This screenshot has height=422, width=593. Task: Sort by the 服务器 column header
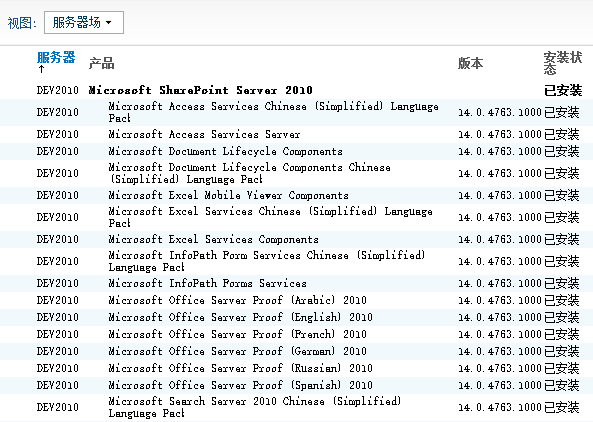pyautogui.click(x=56, y=57)
